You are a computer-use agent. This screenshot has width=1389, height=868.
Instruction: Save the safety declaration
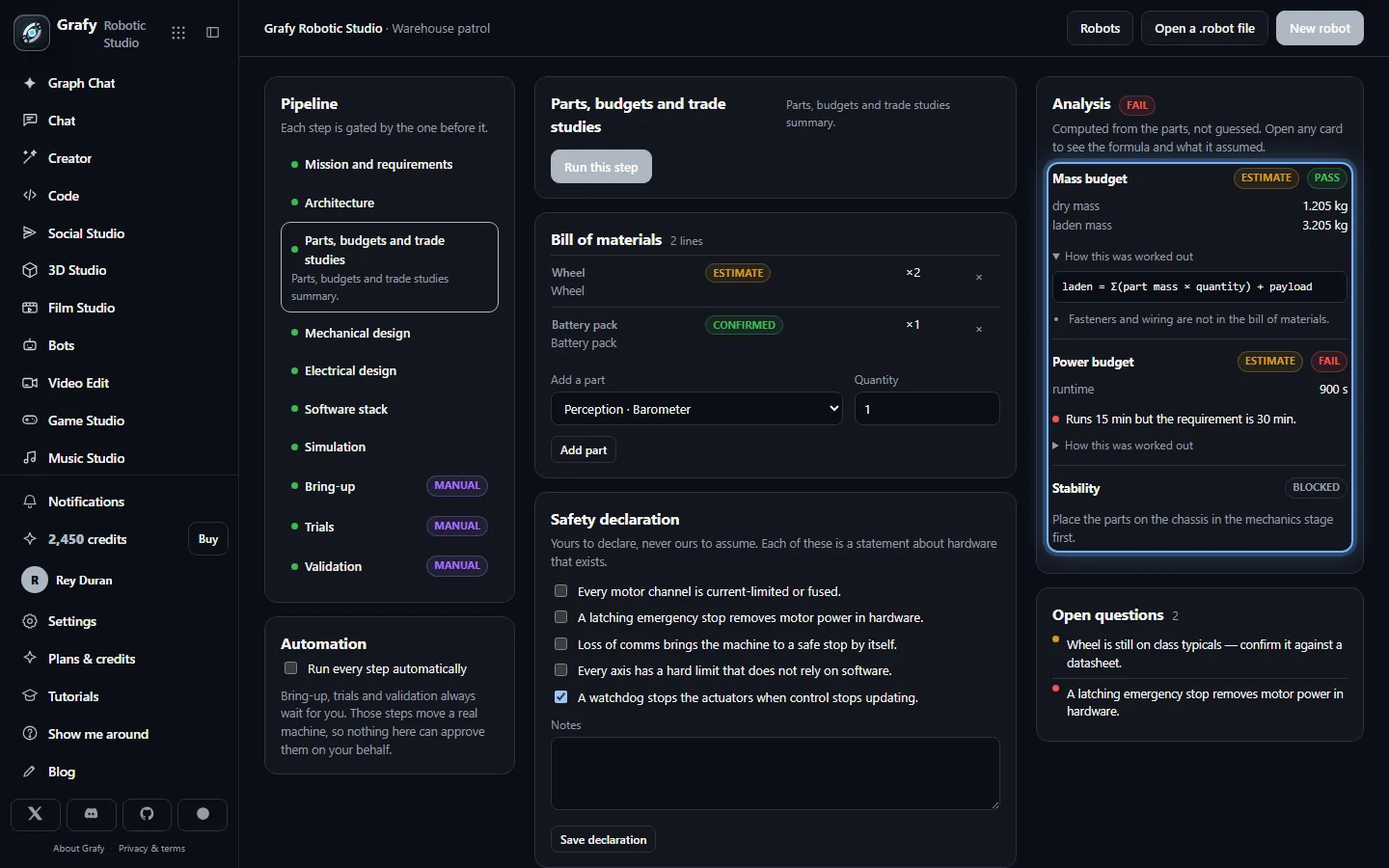pos(603,840)
